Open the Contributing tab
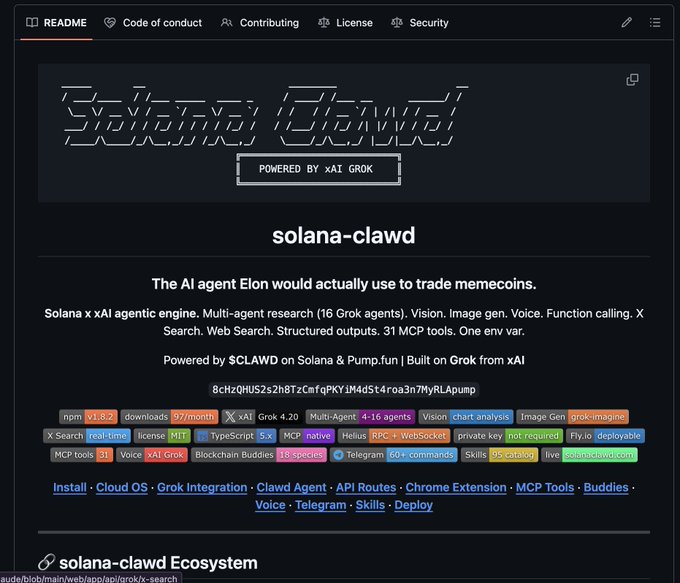Image resolution: width=680 pixels, height=583 pixels. (x=260, y=23)
